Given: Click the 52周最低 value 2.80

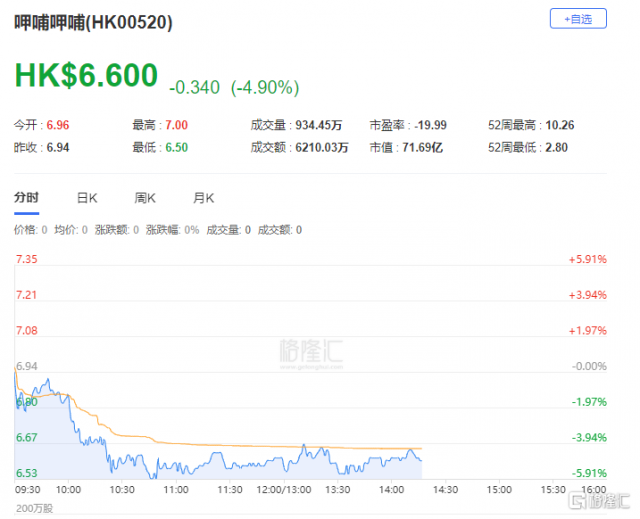Looking at the screenshot, I should tap(556, 147).
